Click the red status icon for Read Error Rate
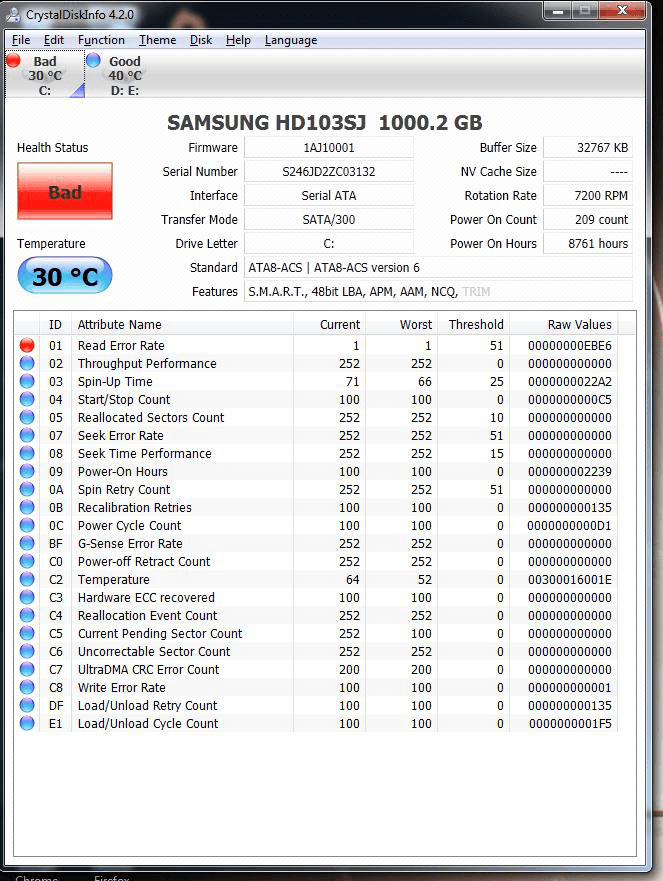663x881 pixels. coord(27,345)
